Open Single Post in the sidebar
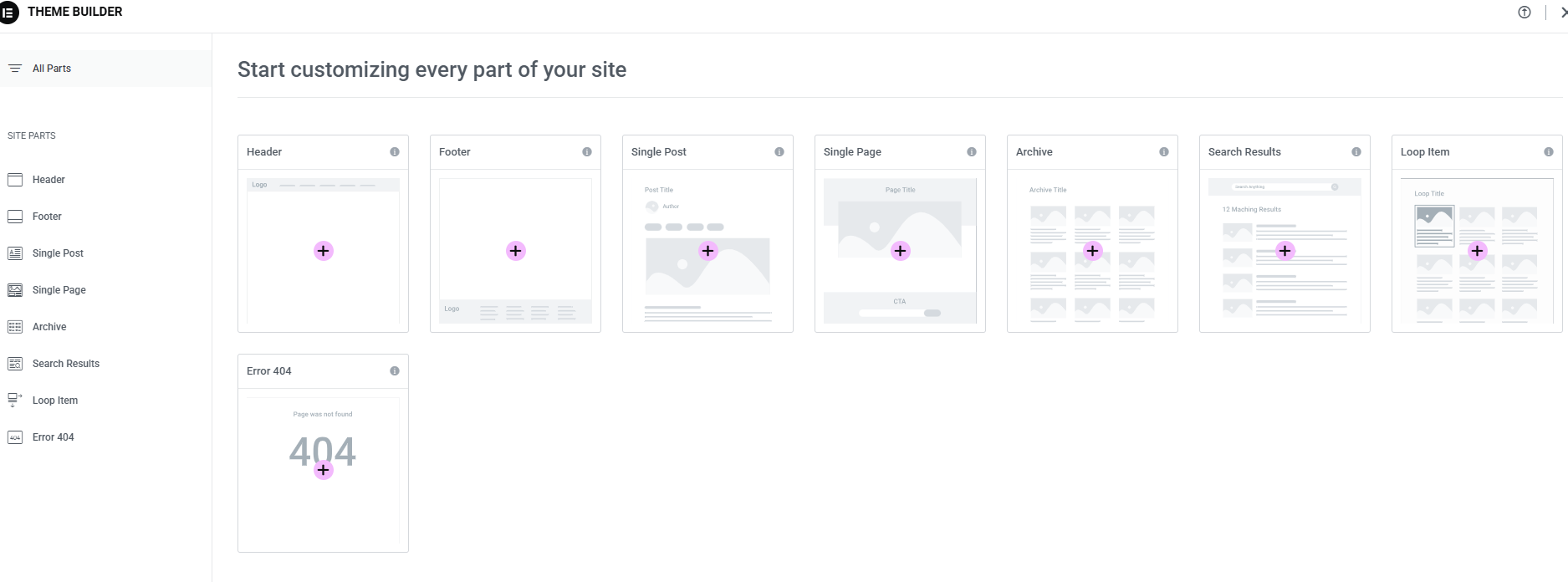This screenshot has height=582, width=1568. pyautogui.click(x=58, y=253)
